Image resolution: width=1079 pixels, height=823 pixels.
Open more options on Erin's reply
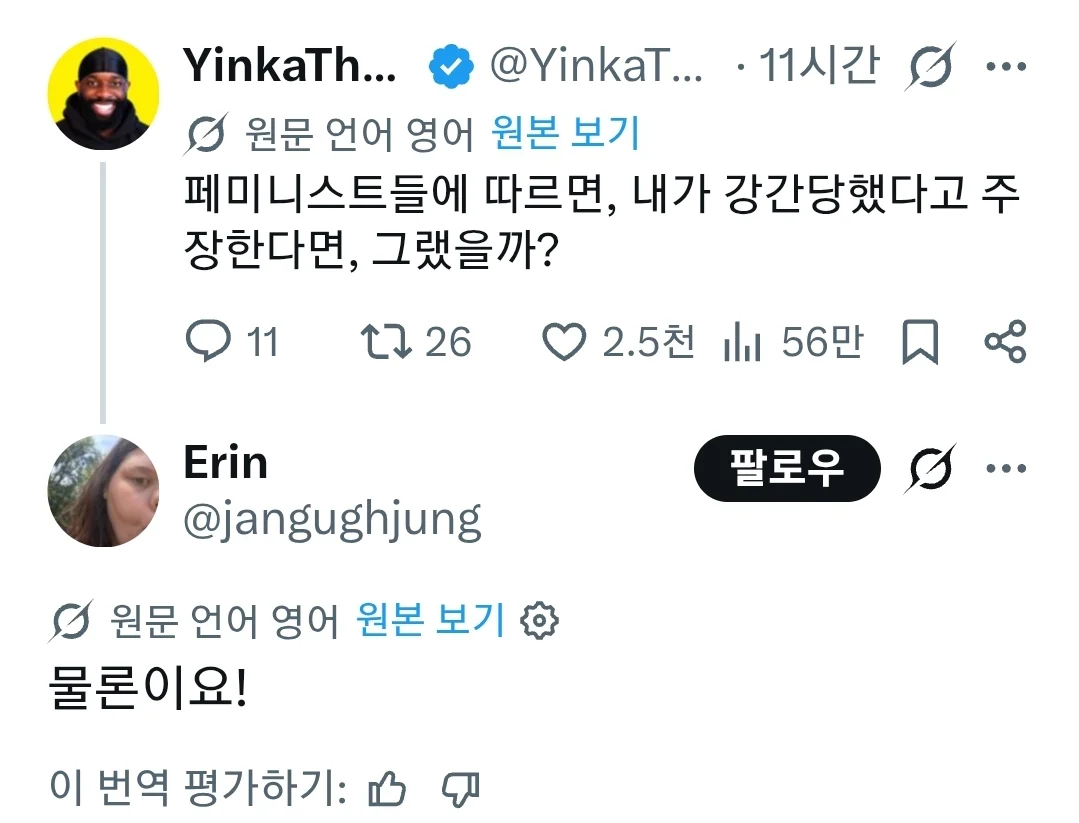pyautogui.click(x=1006, y=469)
